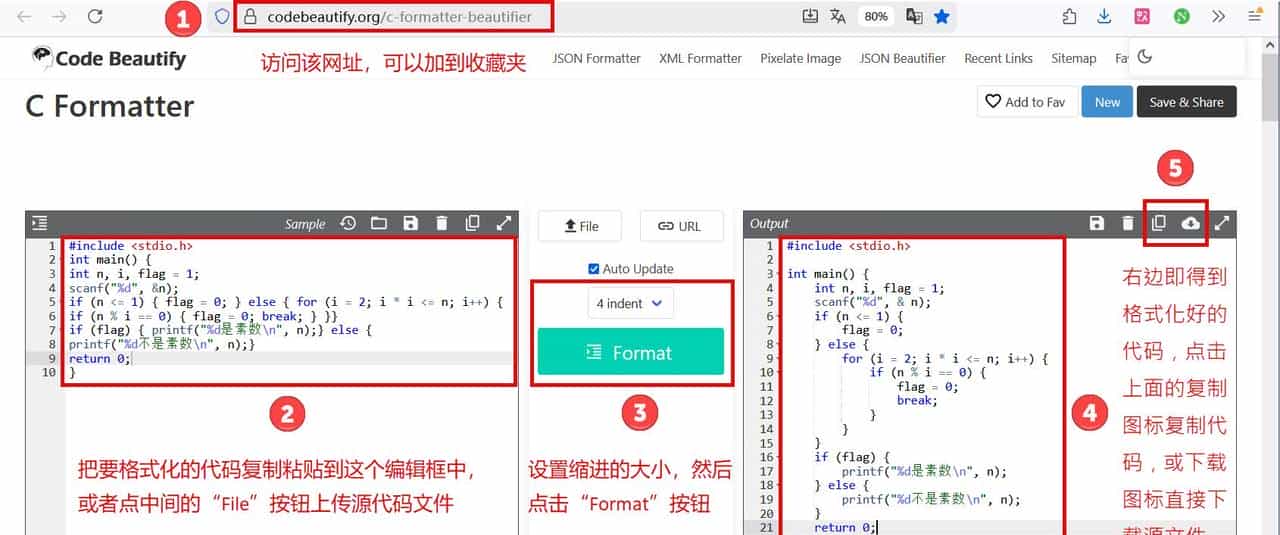This screenshot has width=1280, height=535.
Task: Open Sitemap nav link
Action: coord(1073,58)
